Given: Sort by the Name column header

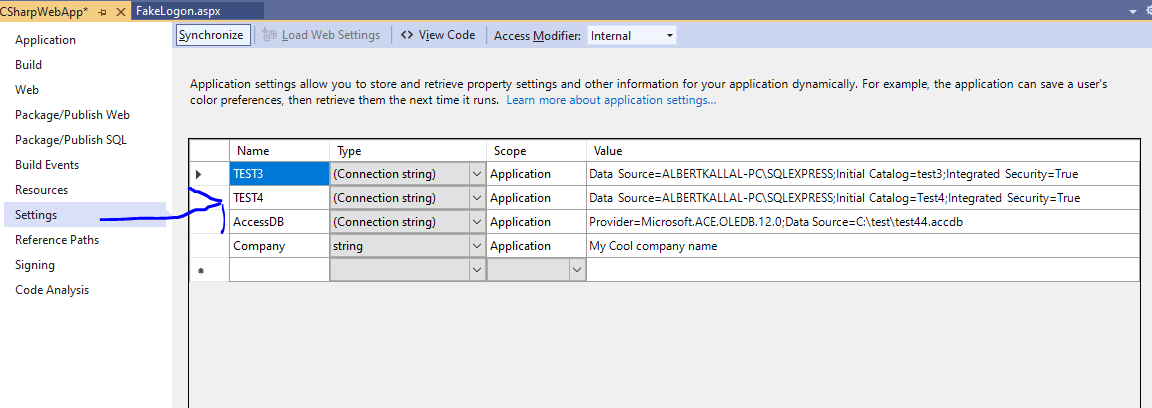Looking at the screenshot, I should tap(279, 151).
